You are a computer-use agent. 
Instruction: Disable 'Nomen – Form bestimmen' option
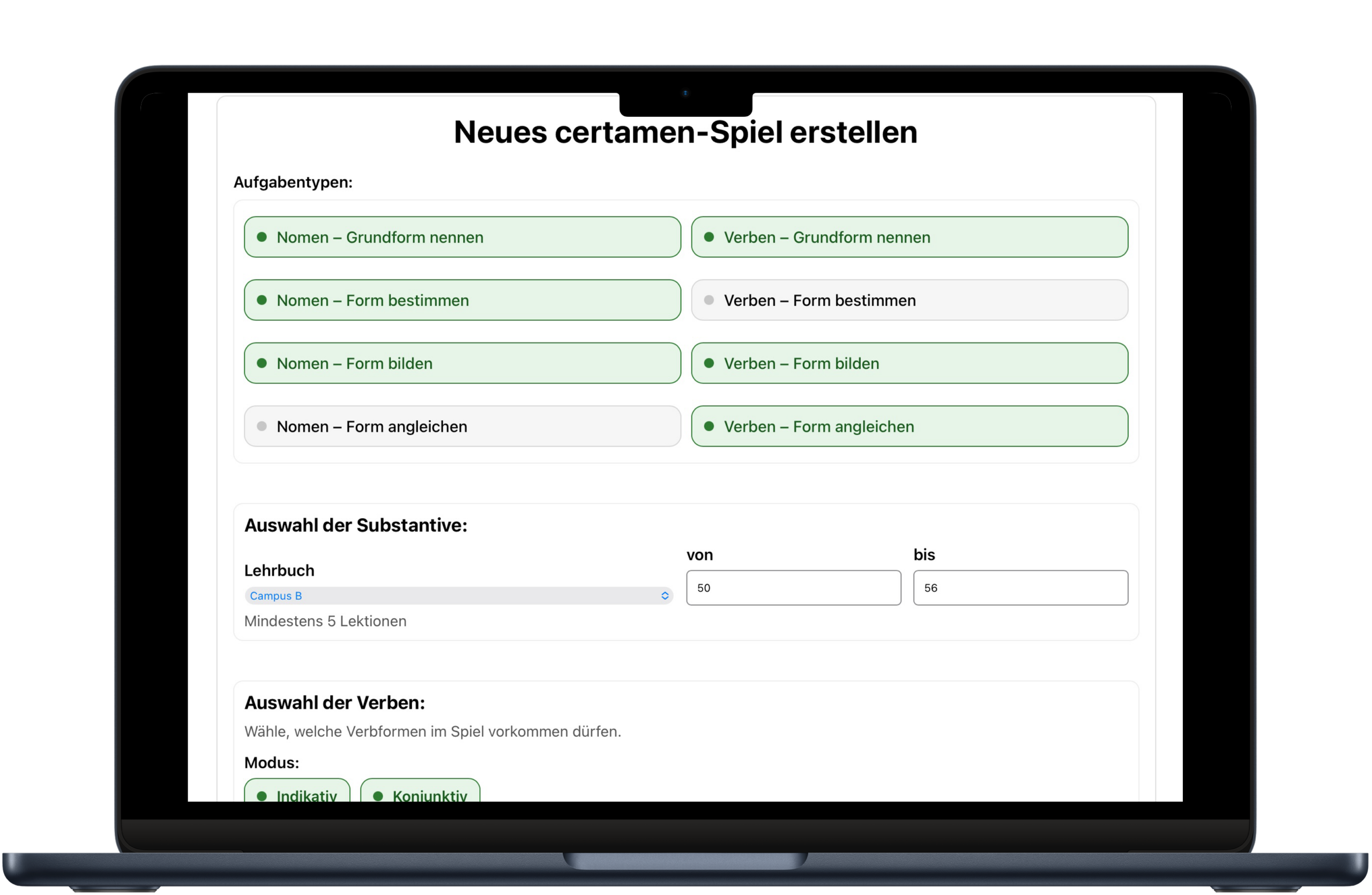462,300
